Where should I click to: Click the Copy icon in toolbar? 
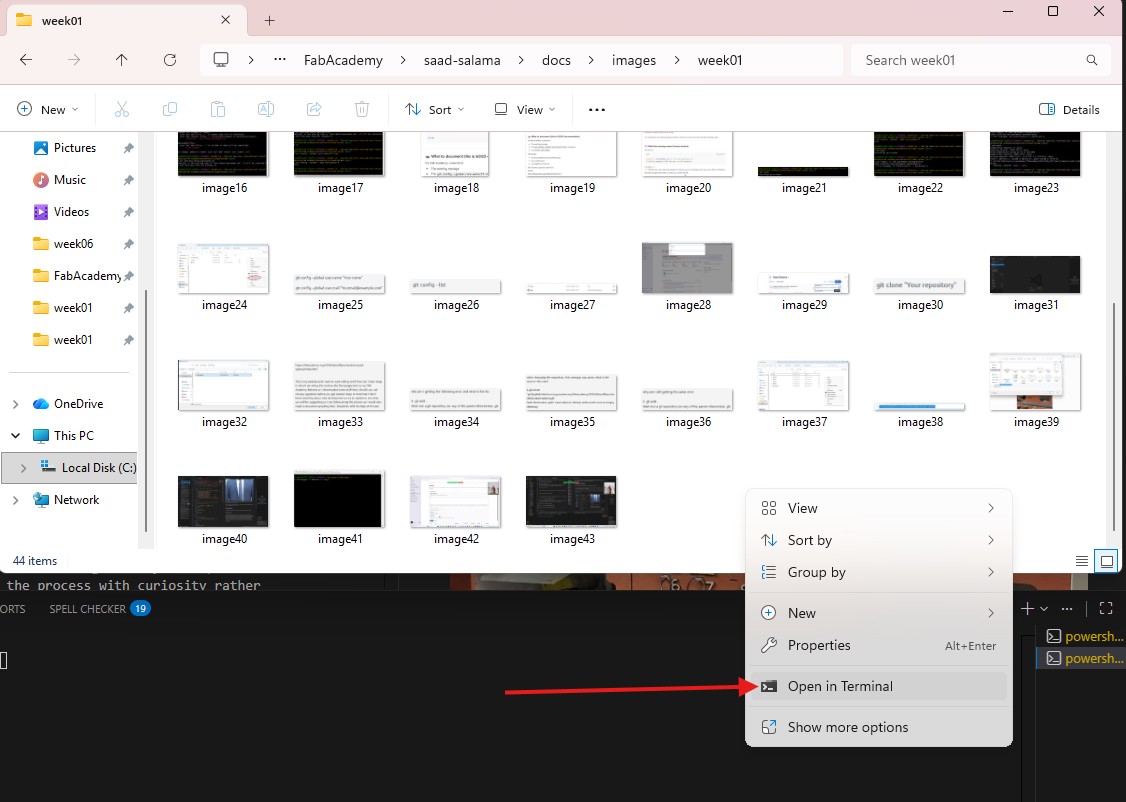click(170, 109)
